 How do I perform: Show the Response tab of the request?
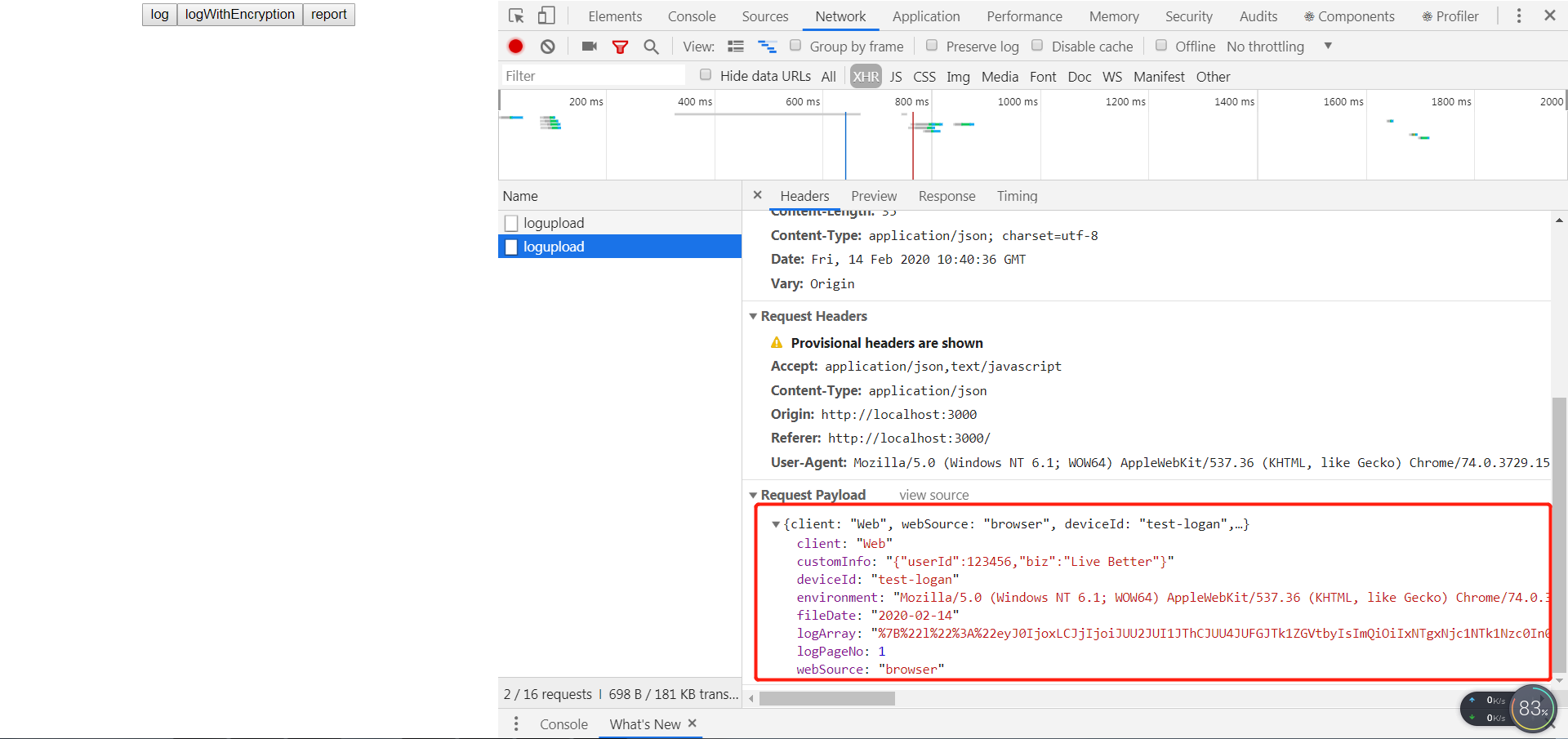[947, 196]
